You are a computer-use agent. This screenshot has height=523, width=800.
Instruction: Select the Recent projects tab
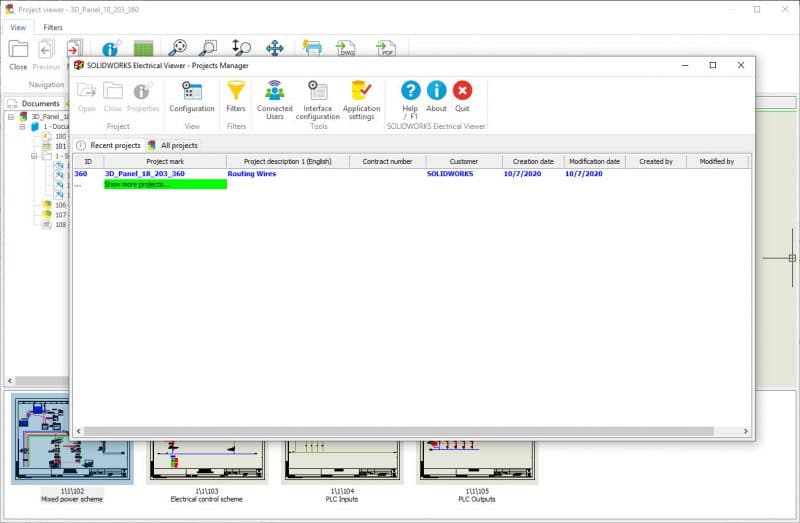coord(109,145)
